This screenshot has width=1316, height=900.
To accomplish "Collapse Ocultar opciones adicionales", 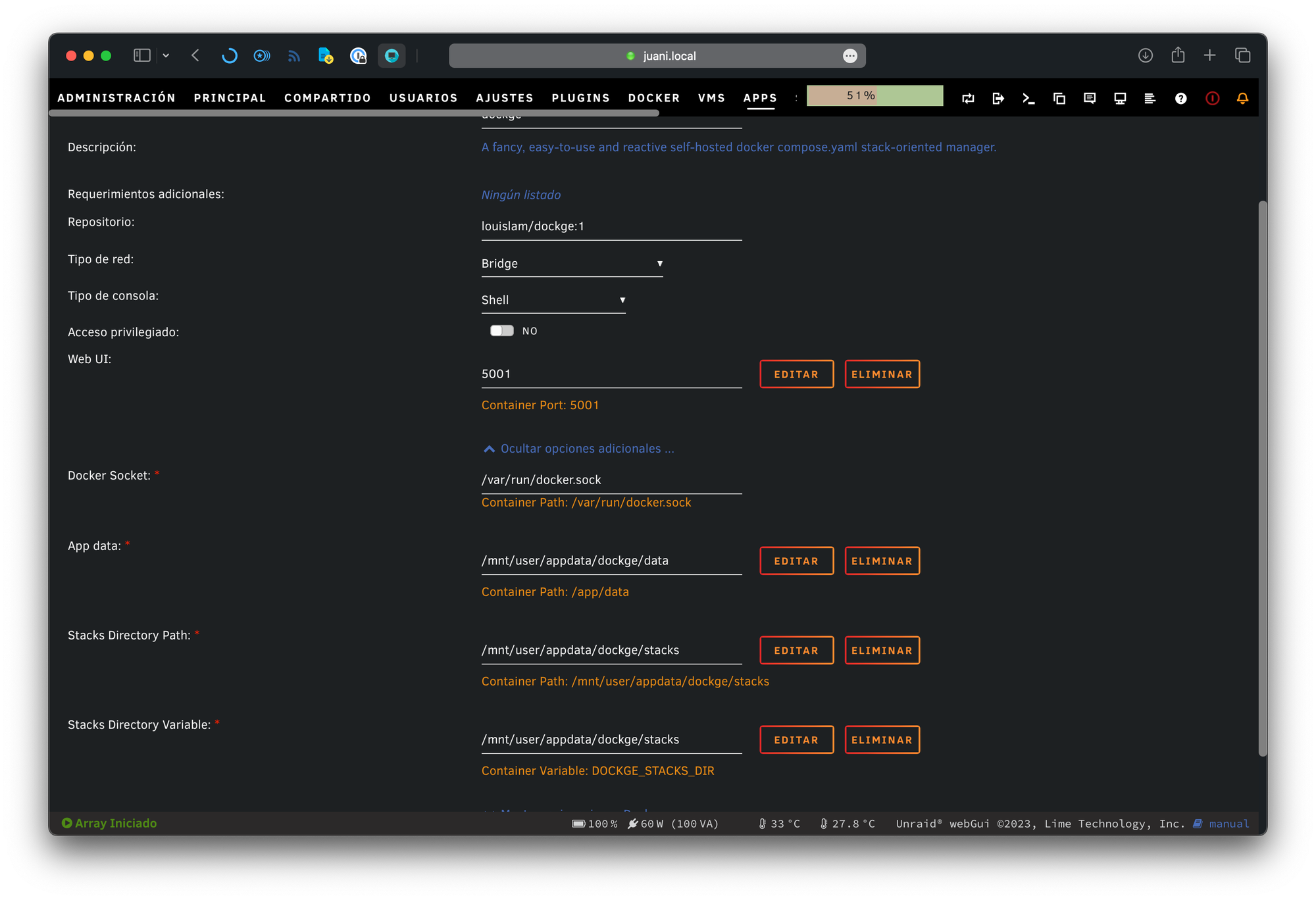I will 578,449.
